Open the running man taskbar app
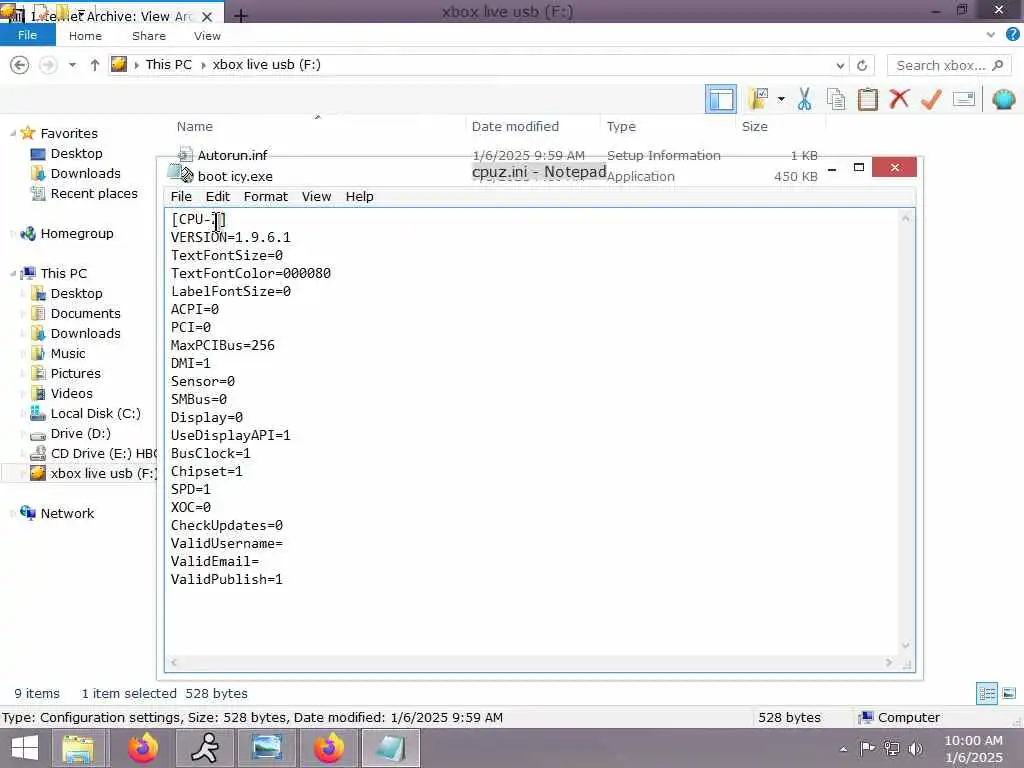This screenshot has height=768, width=1024. coord(205,748)
